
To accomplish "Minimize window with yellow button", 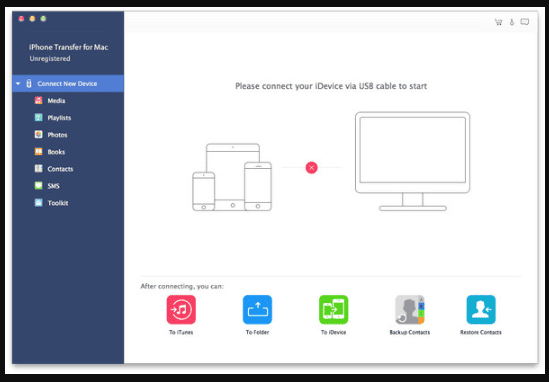I will click(x=32, y=19).
